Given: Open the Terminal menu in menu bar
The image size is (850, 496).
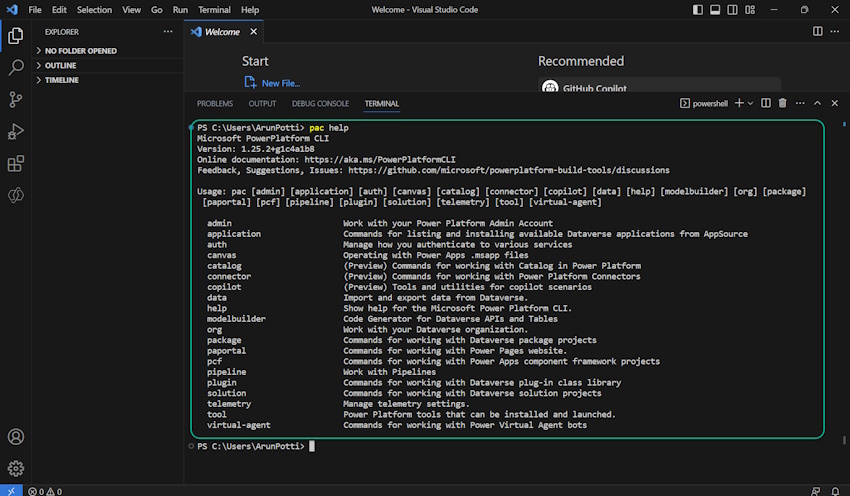Looking at the screenshot, I should click(214, 10).
